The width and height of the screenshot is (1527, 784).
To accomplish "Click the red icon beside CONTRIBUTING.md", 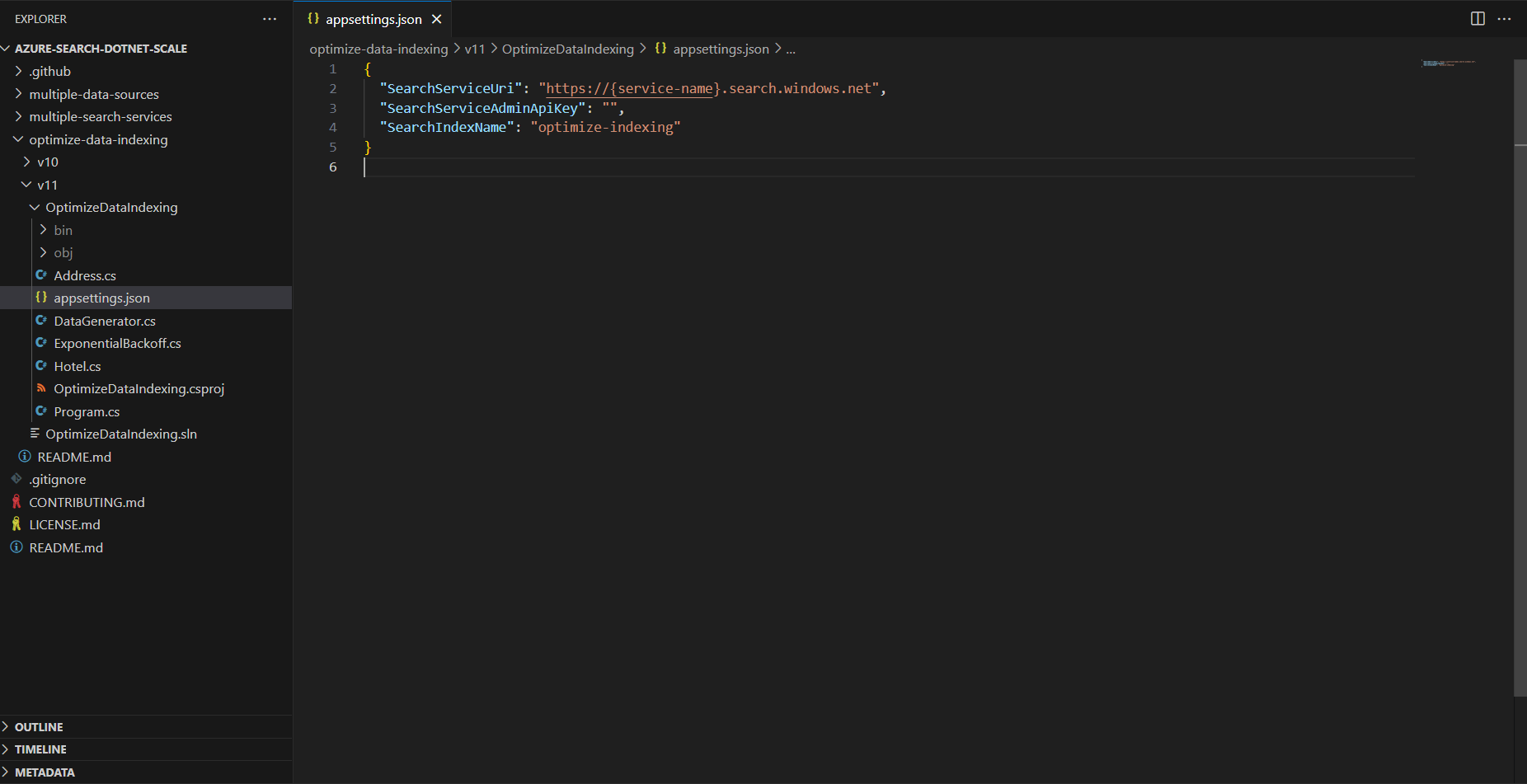I will coord(16,501).
